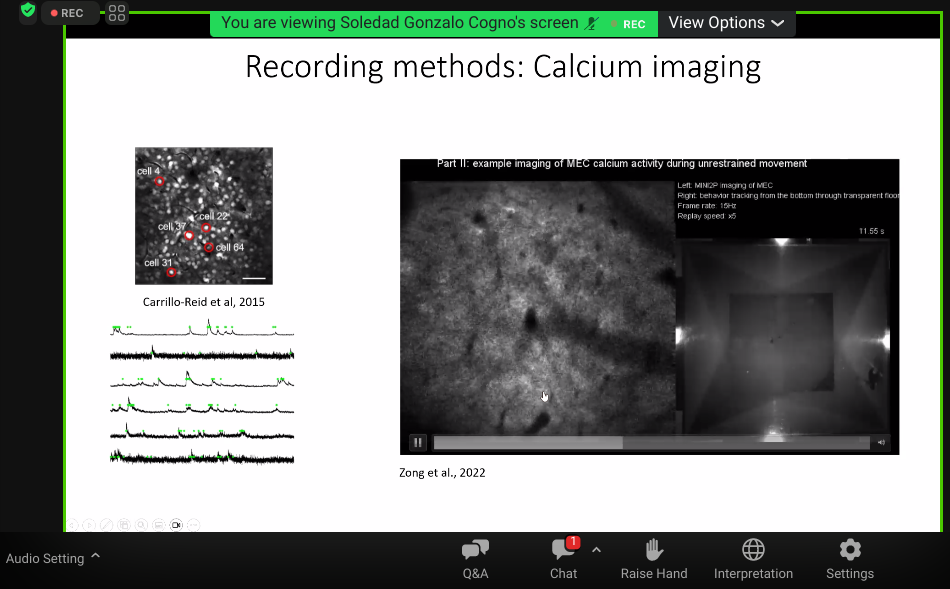Open the Chat panel

tap(563, 559)
